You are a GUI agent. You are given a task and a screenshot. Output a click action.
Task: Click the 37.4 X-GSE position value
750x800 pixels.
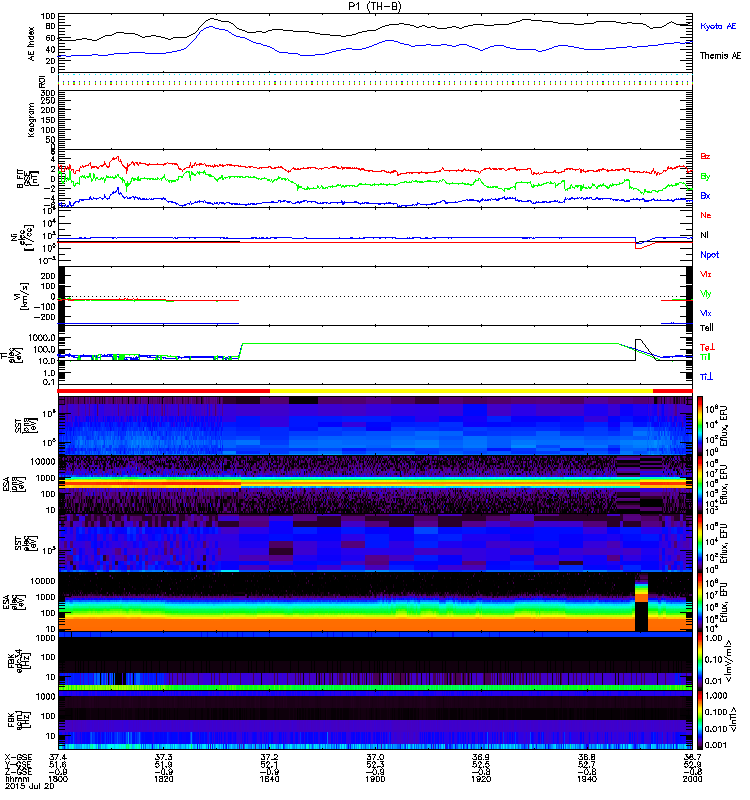(x=58, y=757)
